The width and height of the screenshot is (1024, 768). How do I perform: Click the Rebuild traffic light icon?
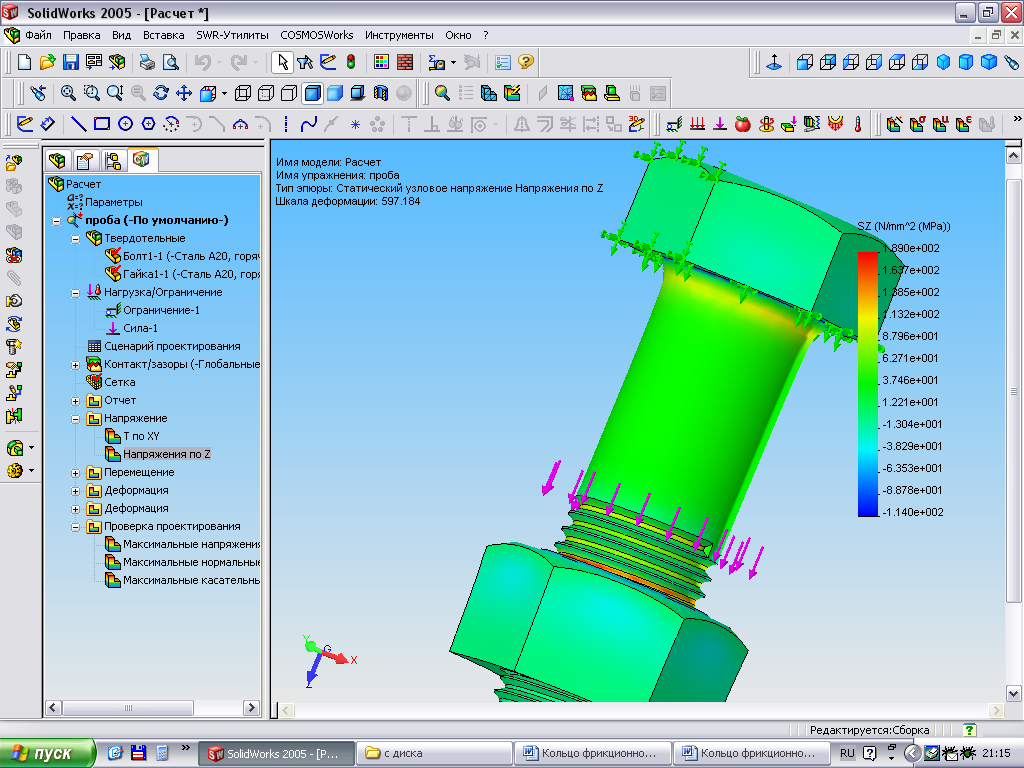tap(351, 62)
